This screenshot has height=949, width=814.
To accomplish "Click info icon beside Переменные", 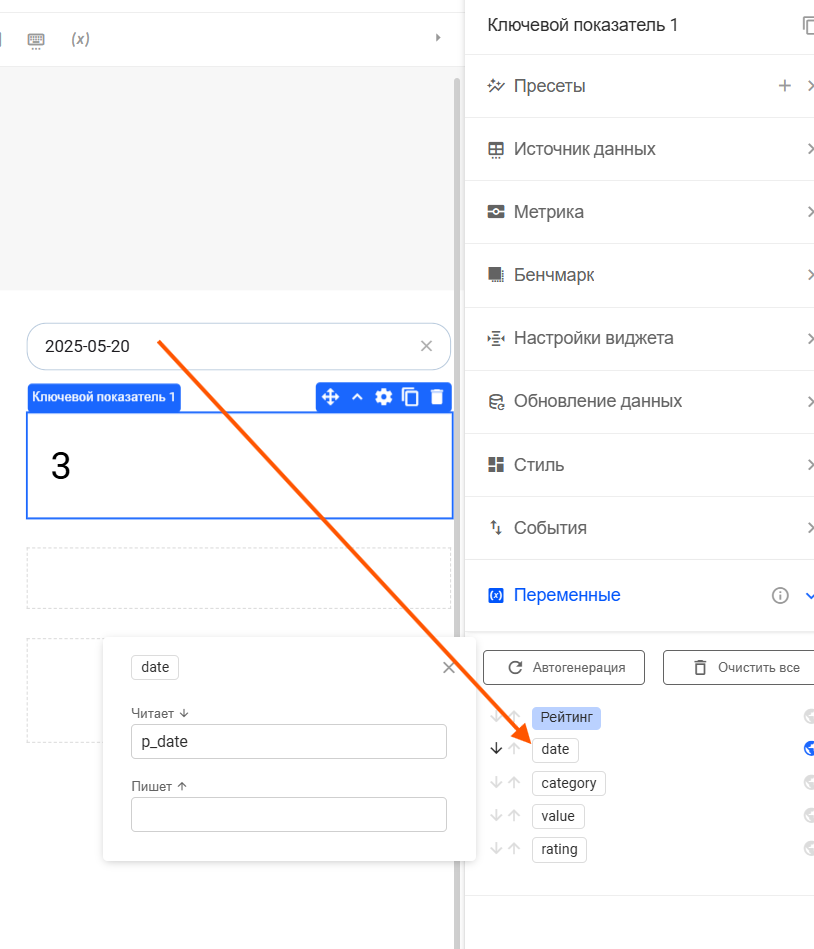I will click(x=780, y=595).
